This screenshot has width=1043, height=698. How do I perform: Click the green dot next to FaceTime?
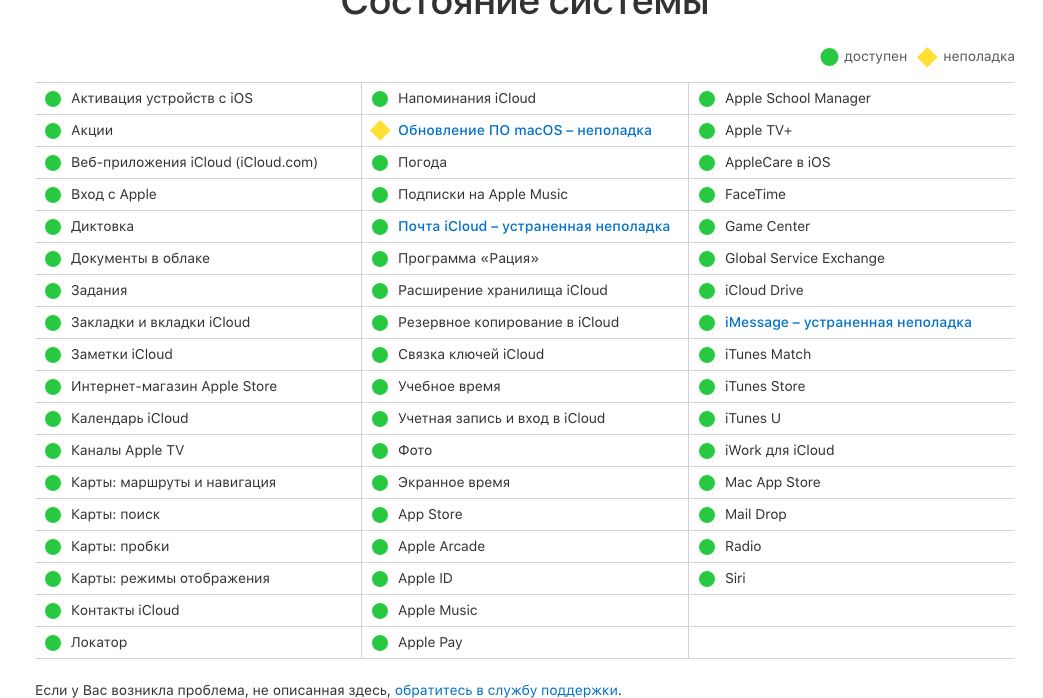(707, 194)
